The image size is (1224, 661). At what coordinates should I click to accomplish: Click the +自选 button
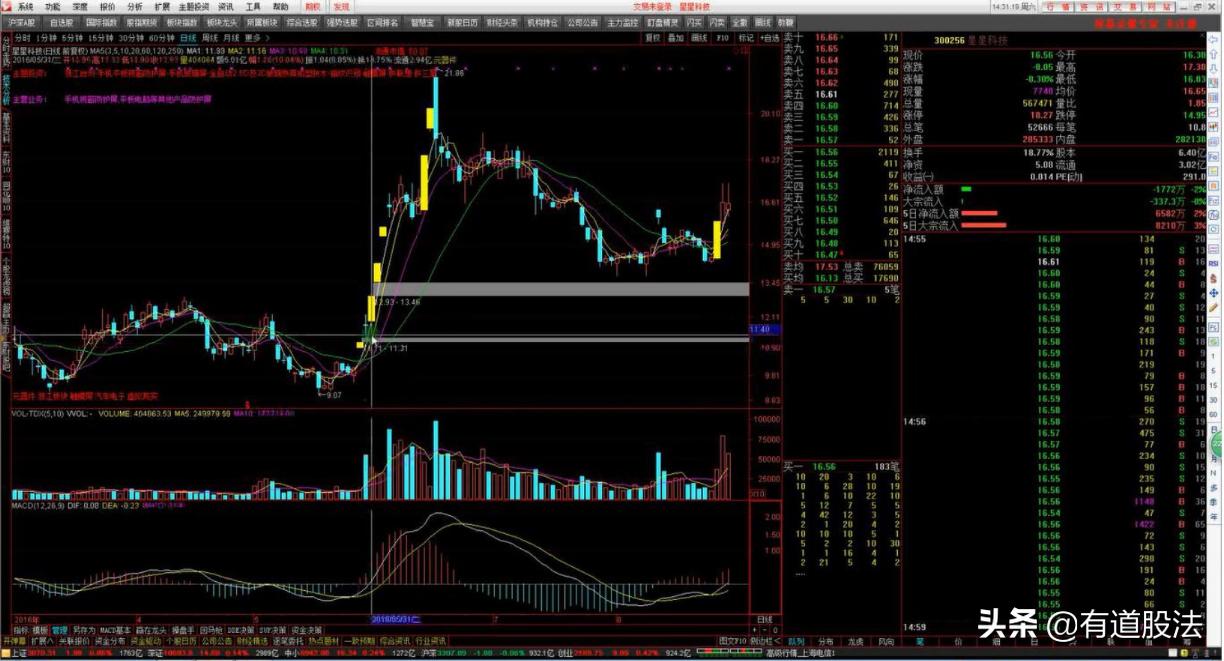[x=769, y=37]
